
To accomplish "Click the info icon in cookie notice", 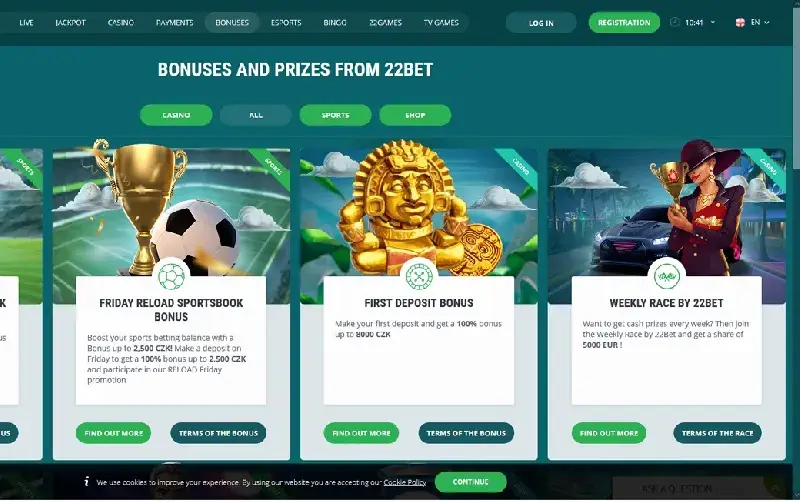I will tap(87, 482).
